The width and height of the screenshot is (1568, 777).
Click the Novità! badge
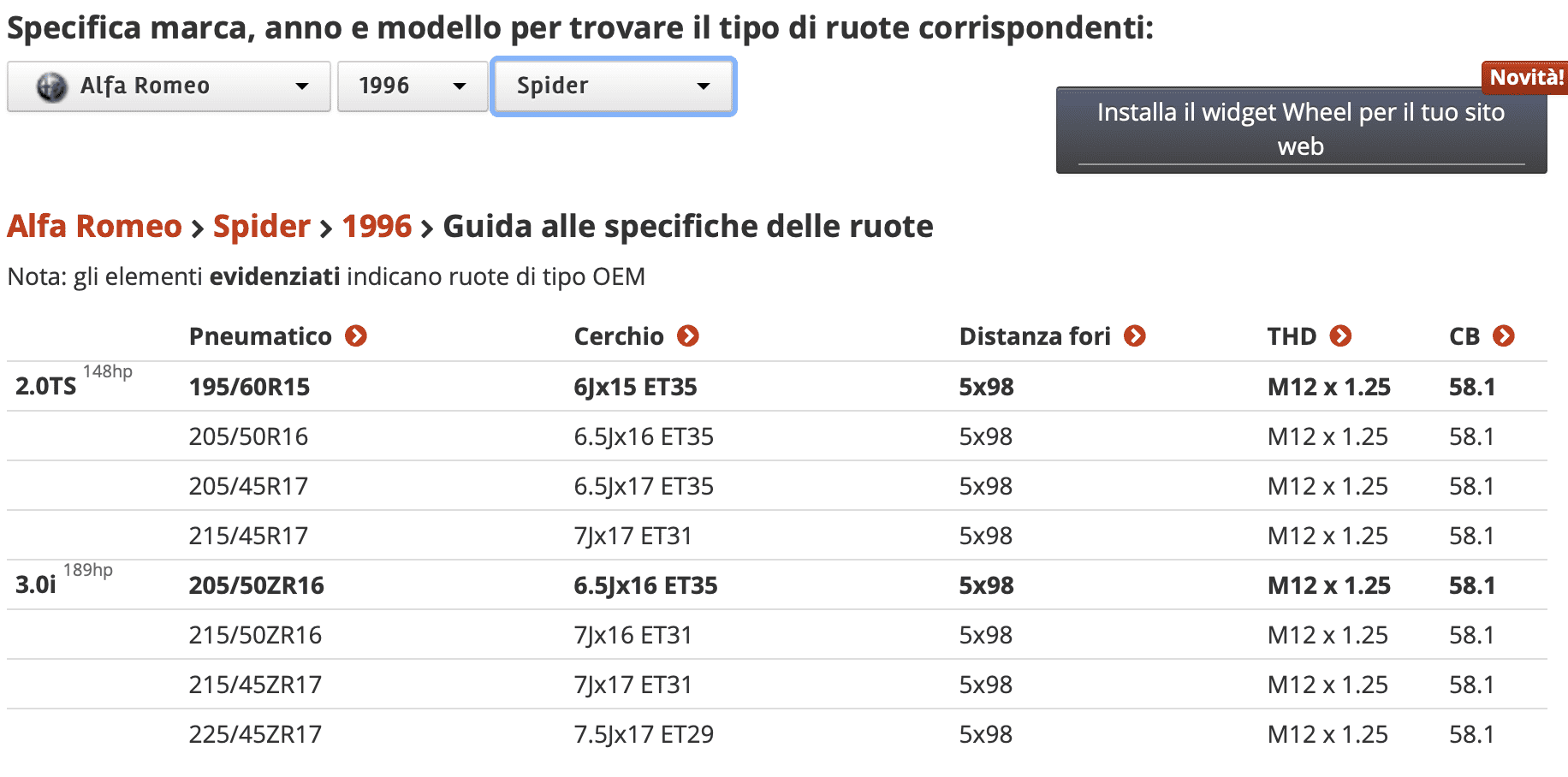[x=1525, y=78]
